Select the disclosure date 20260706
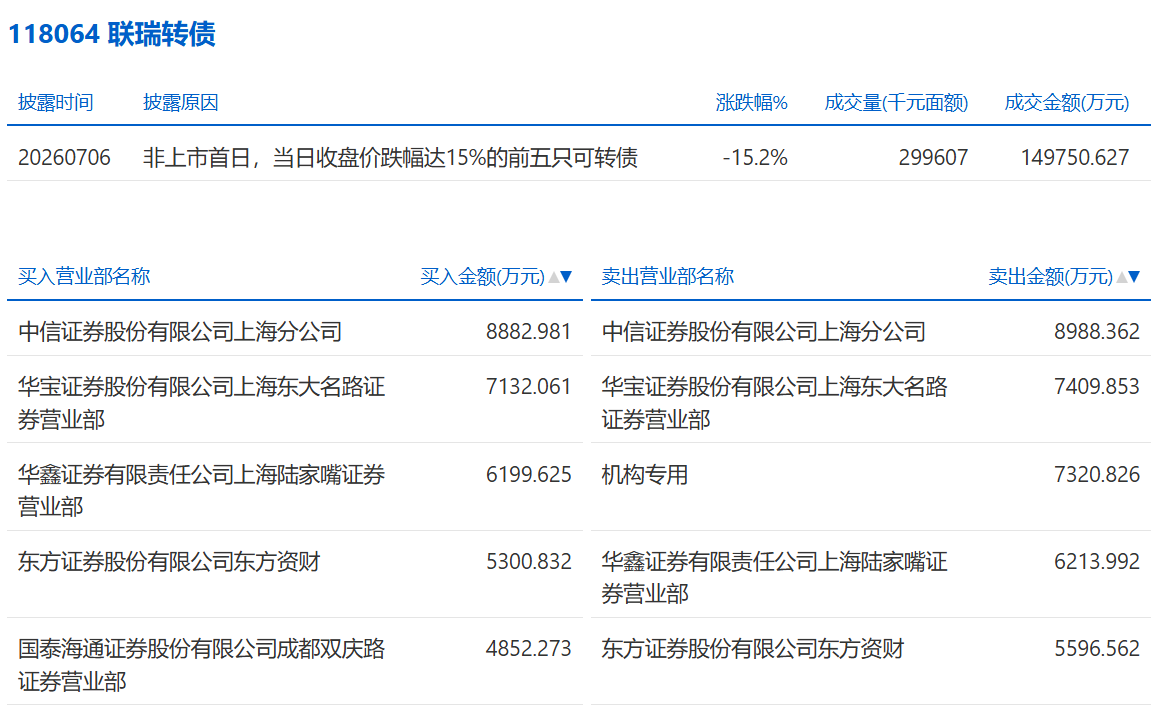Screen dimensions: 1155x714 64,158
